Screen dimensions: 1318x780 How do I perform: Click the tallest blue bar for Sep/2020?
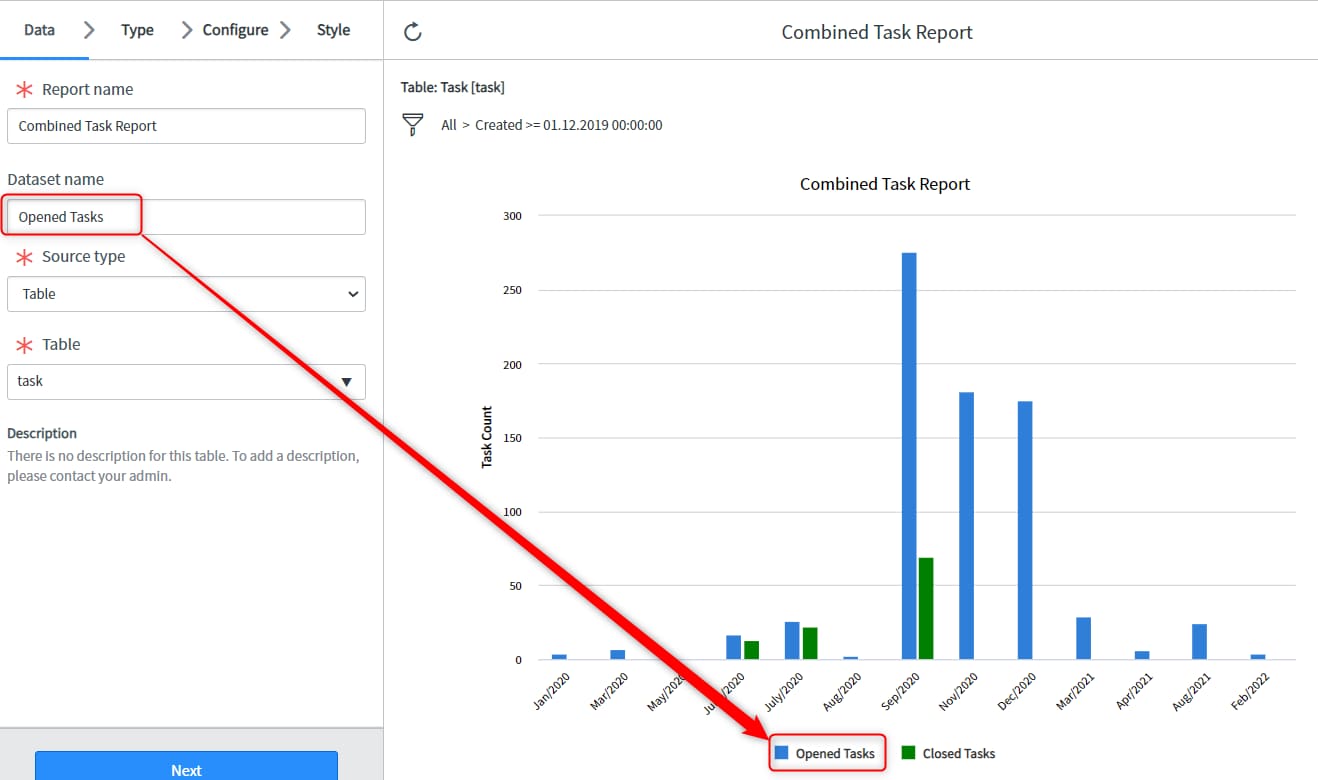pyautogui.click(x=909, y=455)
